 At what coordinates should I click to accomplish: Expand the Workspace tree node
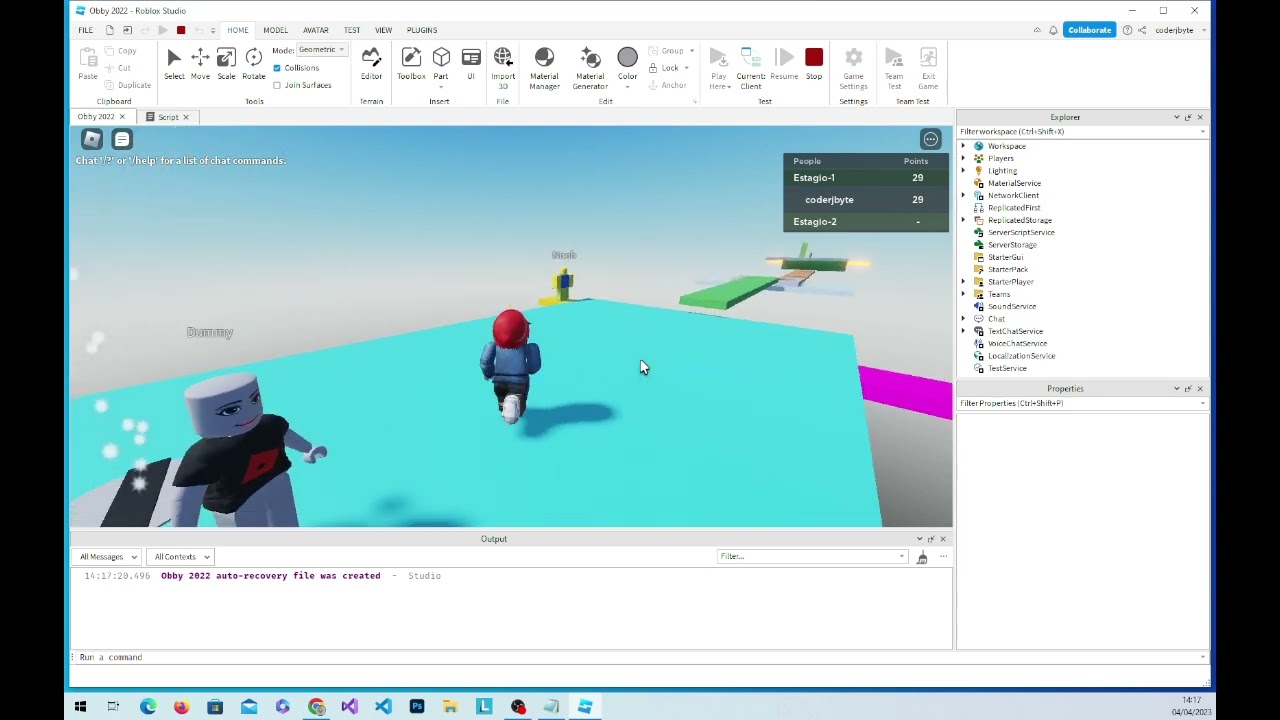click(x=964, y=146)
